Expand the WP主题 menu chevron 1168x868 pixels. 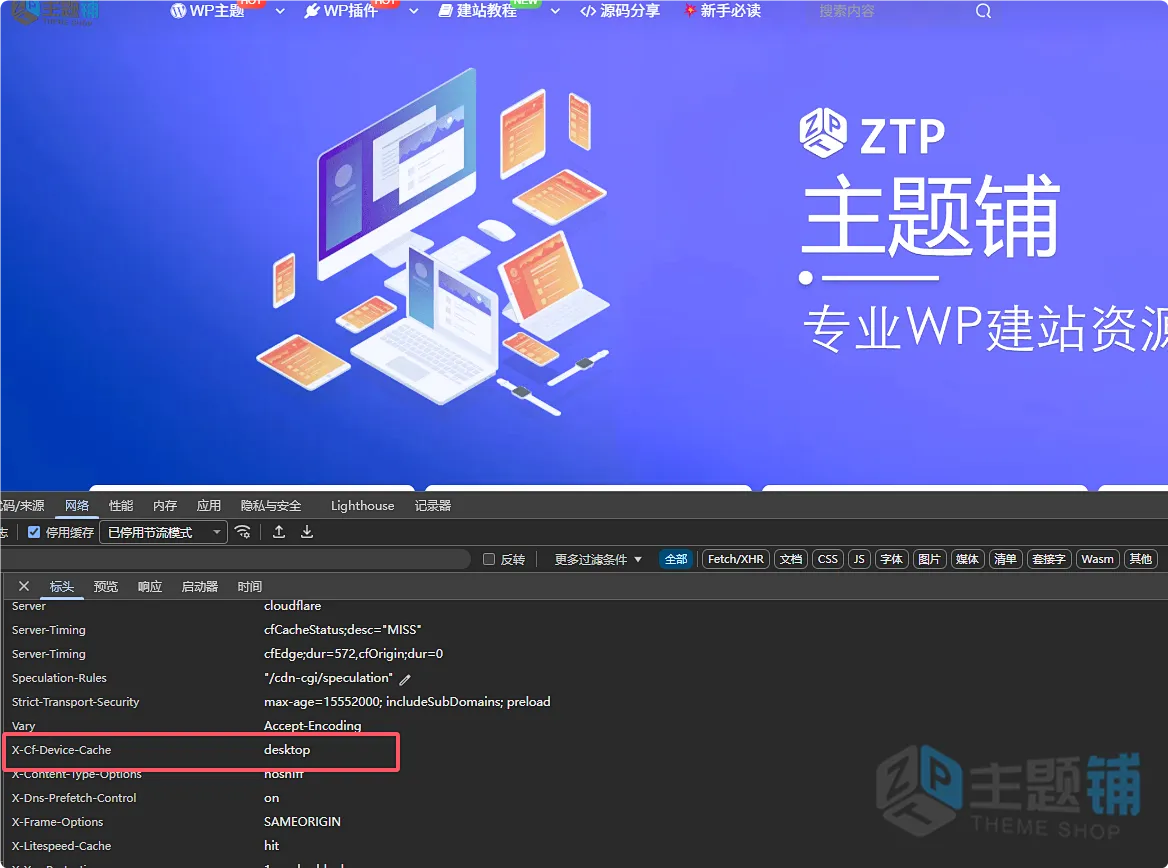coord(280,11)
